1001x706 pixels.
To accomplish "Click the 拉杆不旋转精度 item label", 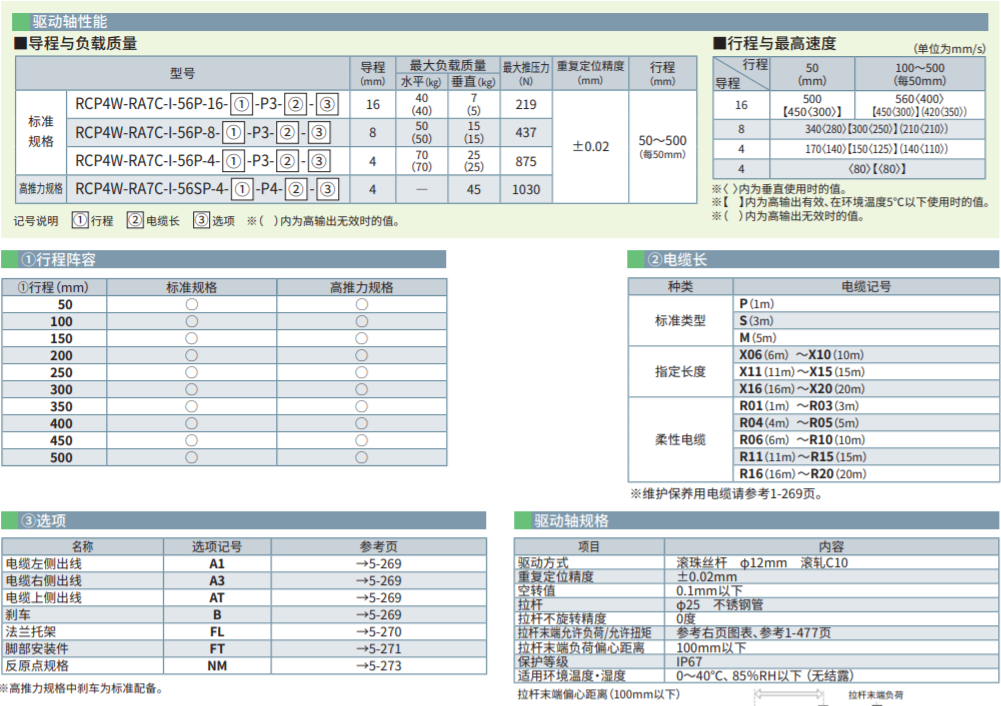I will tap(562, 619).
